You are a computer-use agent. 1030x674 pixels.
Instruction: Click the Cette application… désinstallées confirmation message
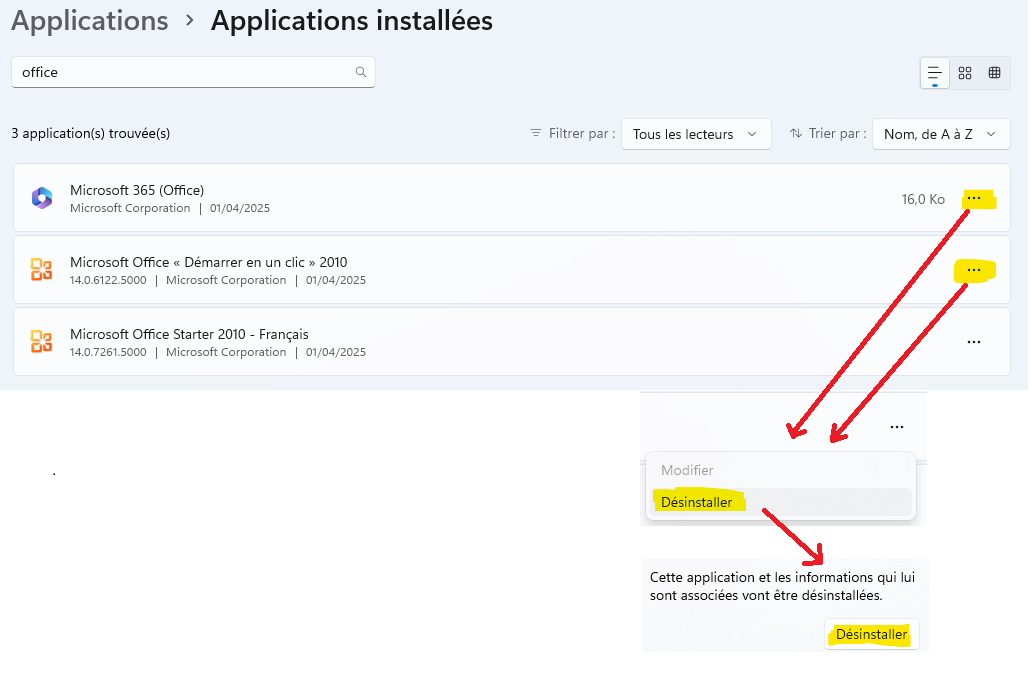click(x=782, y=587)
